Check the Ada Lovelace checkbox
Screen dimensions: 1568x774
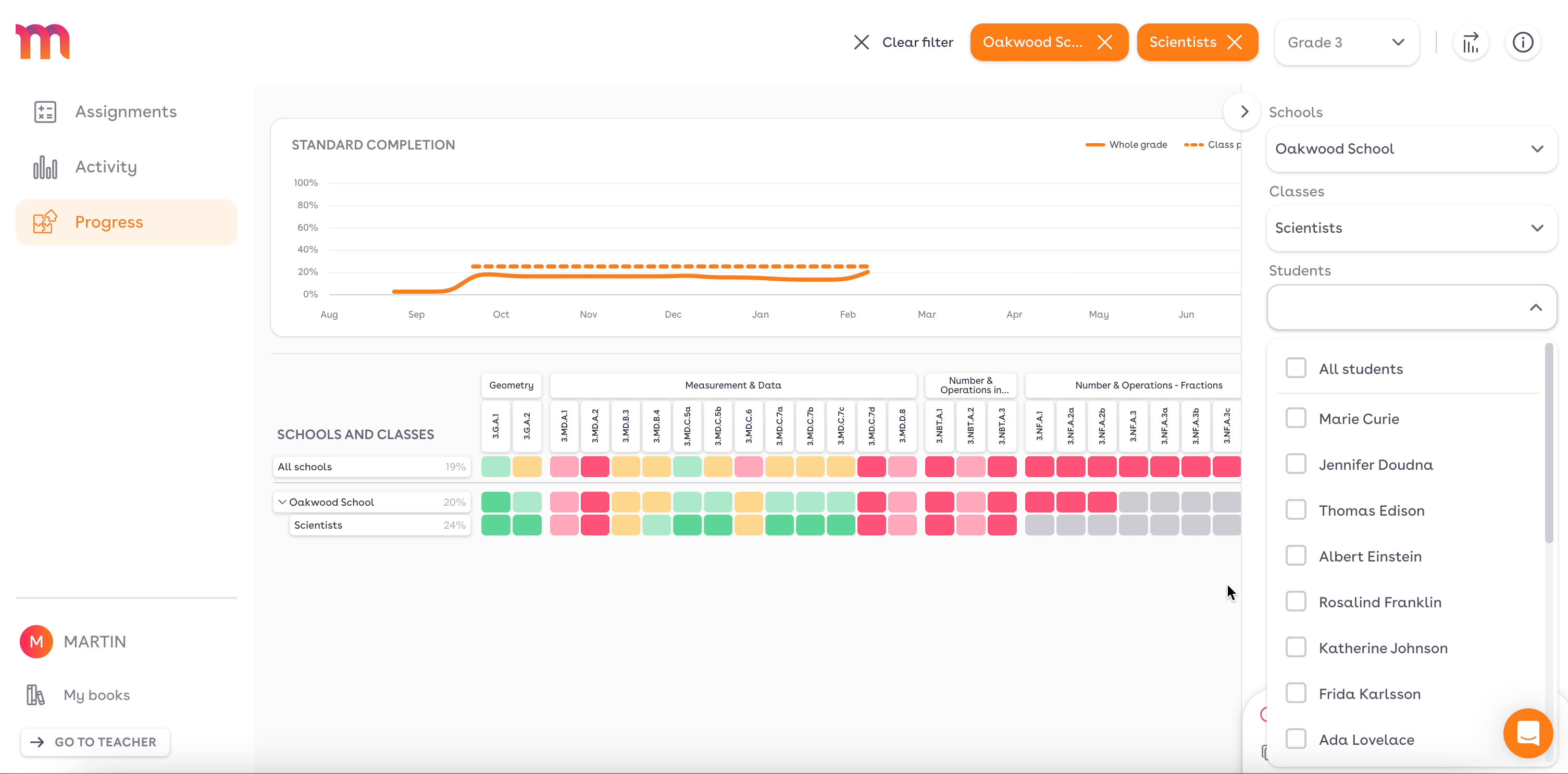(1296, 739)
